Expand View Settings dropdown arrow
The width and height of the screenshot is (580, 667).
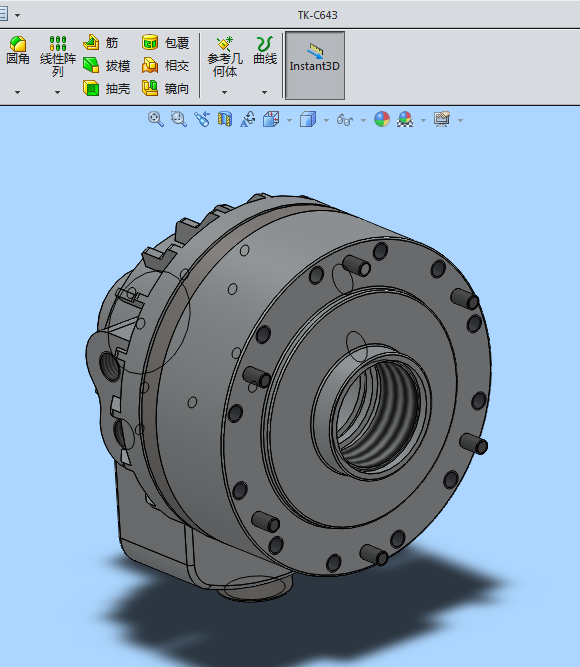[x=460, y=120]
